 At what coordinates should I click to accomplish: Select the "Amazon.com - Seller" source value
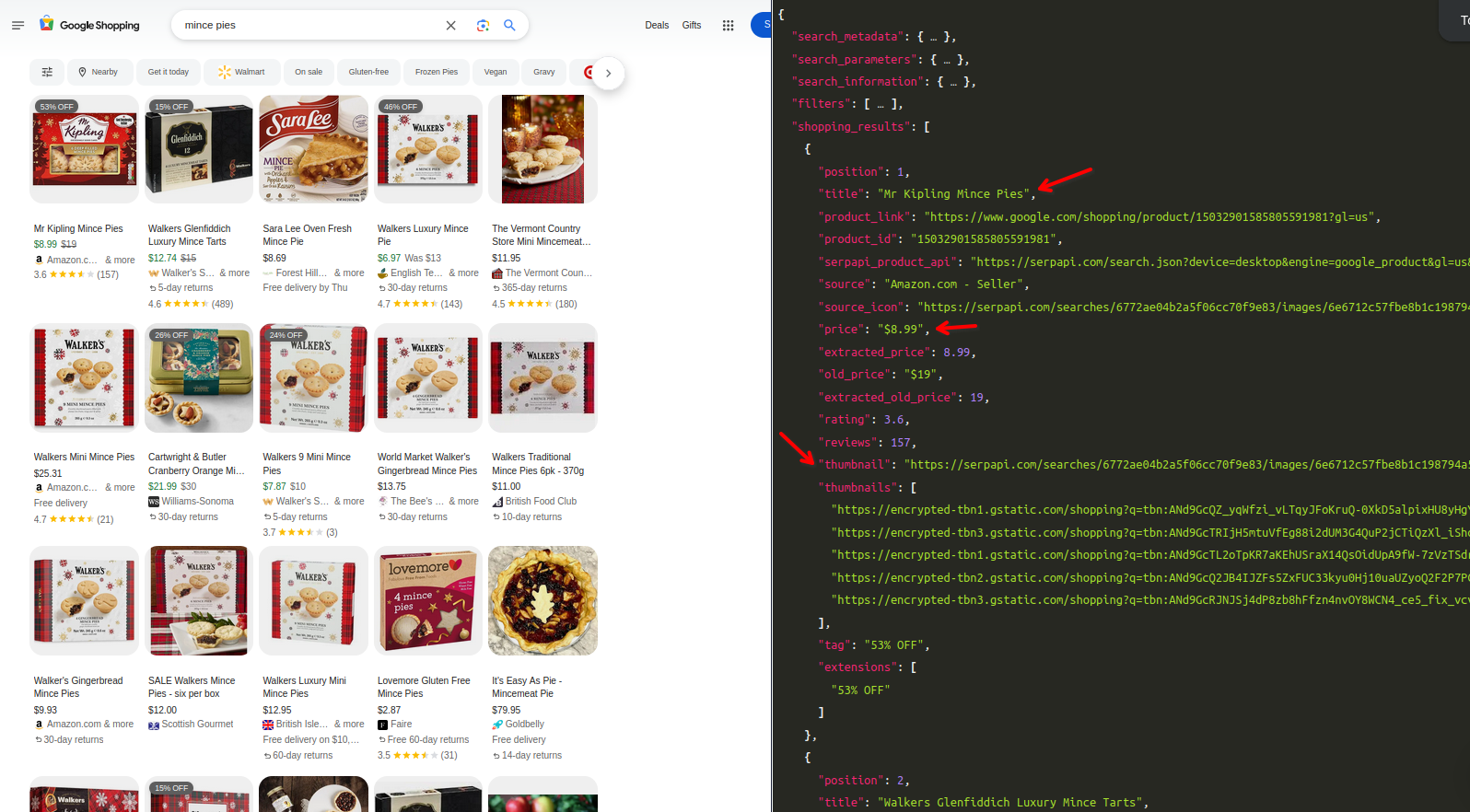(x=954, y=284)
